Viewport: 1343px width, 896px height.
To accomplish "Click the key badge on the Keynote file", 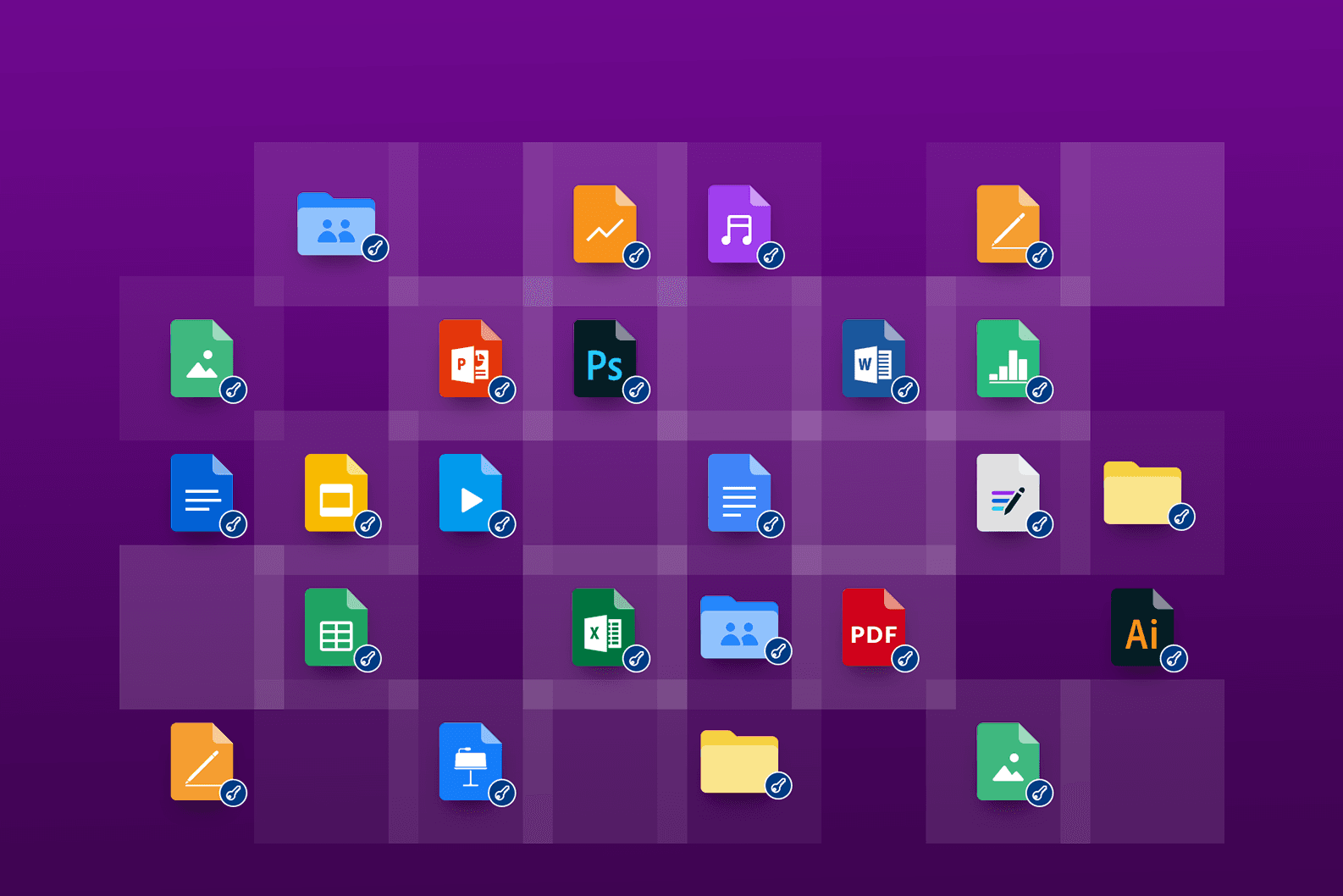I will 502,793.
